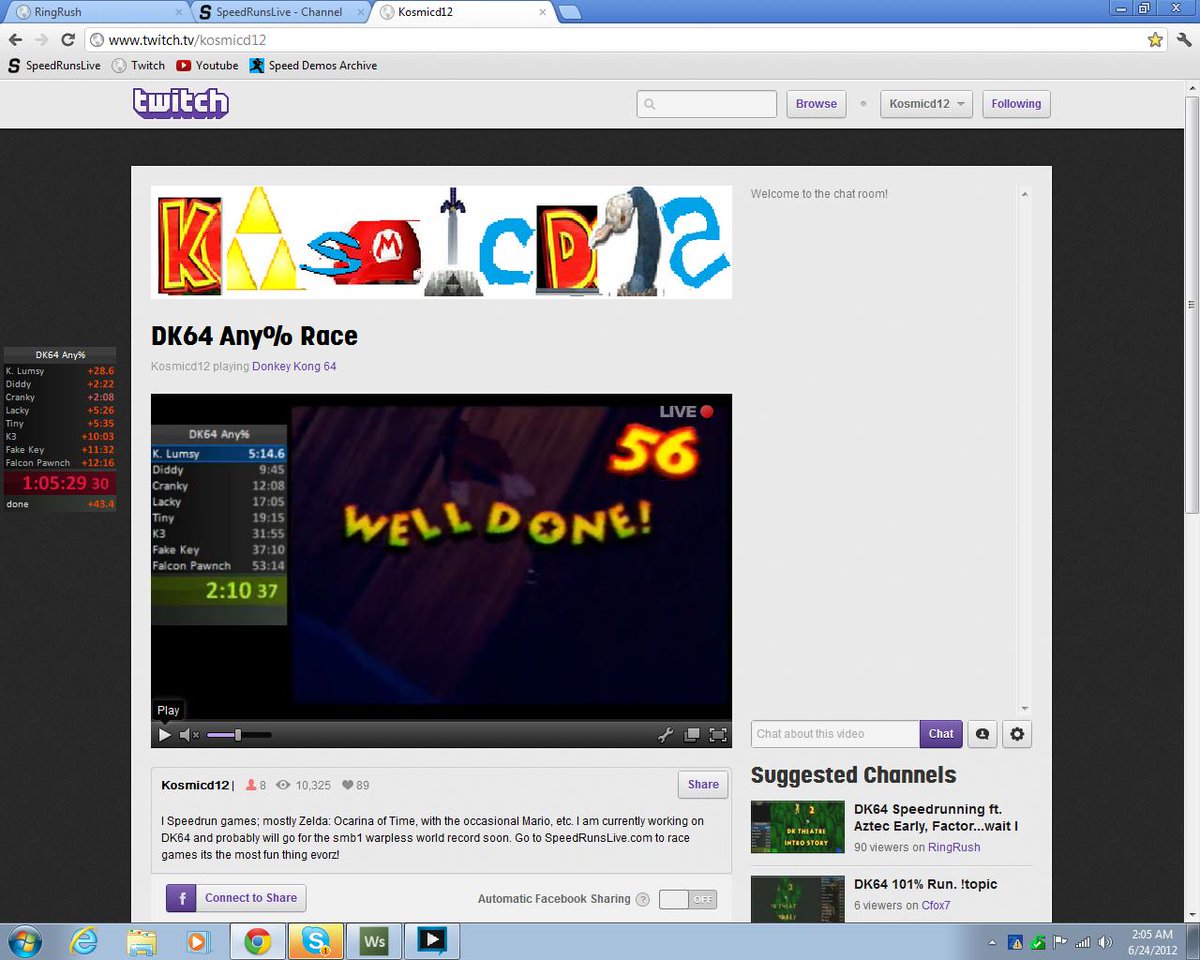This screenshot has height=960, width=1200.
Task: Open the Twitch bookmark
Action: 138,65
